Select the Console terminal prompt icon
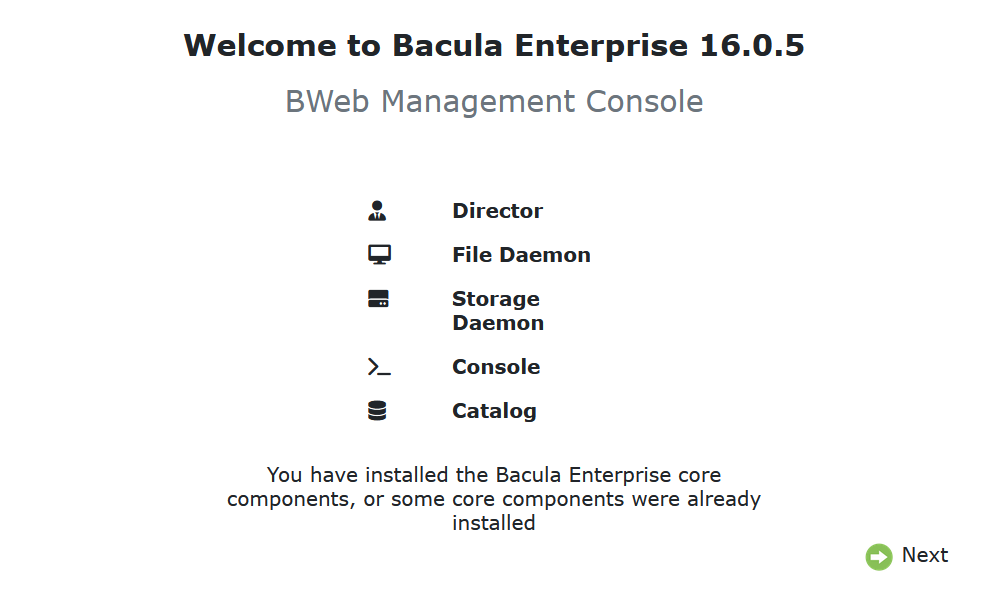 point(379,367)
